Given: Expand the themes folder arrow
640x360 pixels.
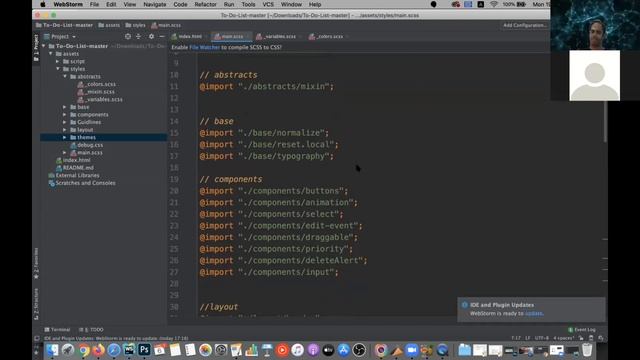Looking at the screenshot, I should 64,138.
